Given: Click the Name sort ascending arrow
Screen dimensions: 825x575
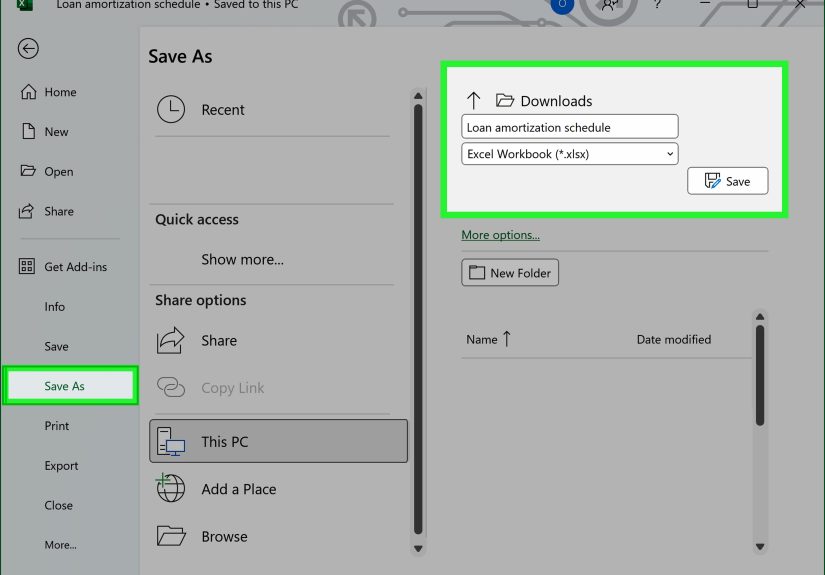Looking at the screenshot, I should click(507, 339).
